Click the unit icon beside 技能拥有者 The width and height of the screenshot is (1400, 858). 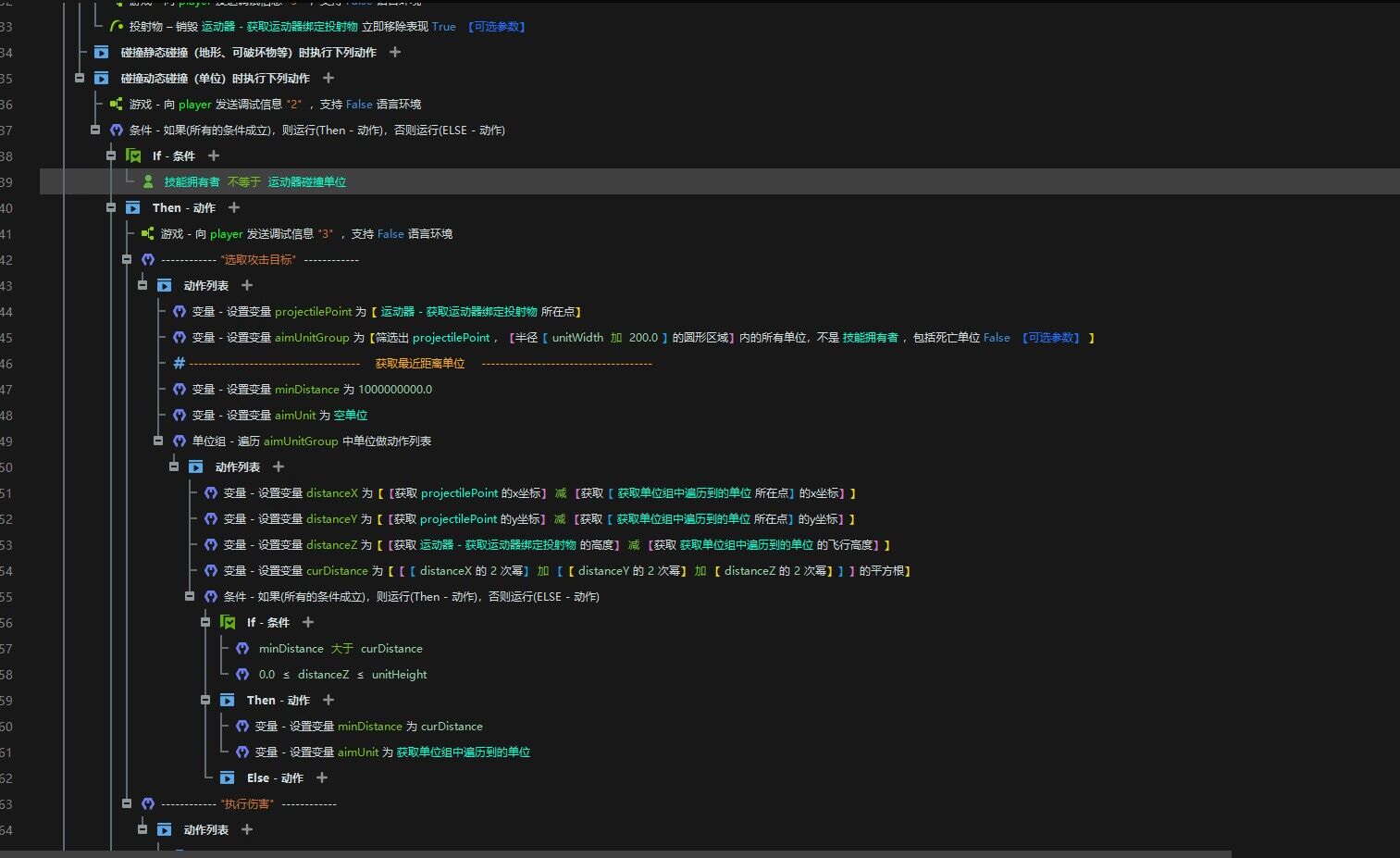tap(148, 181)
